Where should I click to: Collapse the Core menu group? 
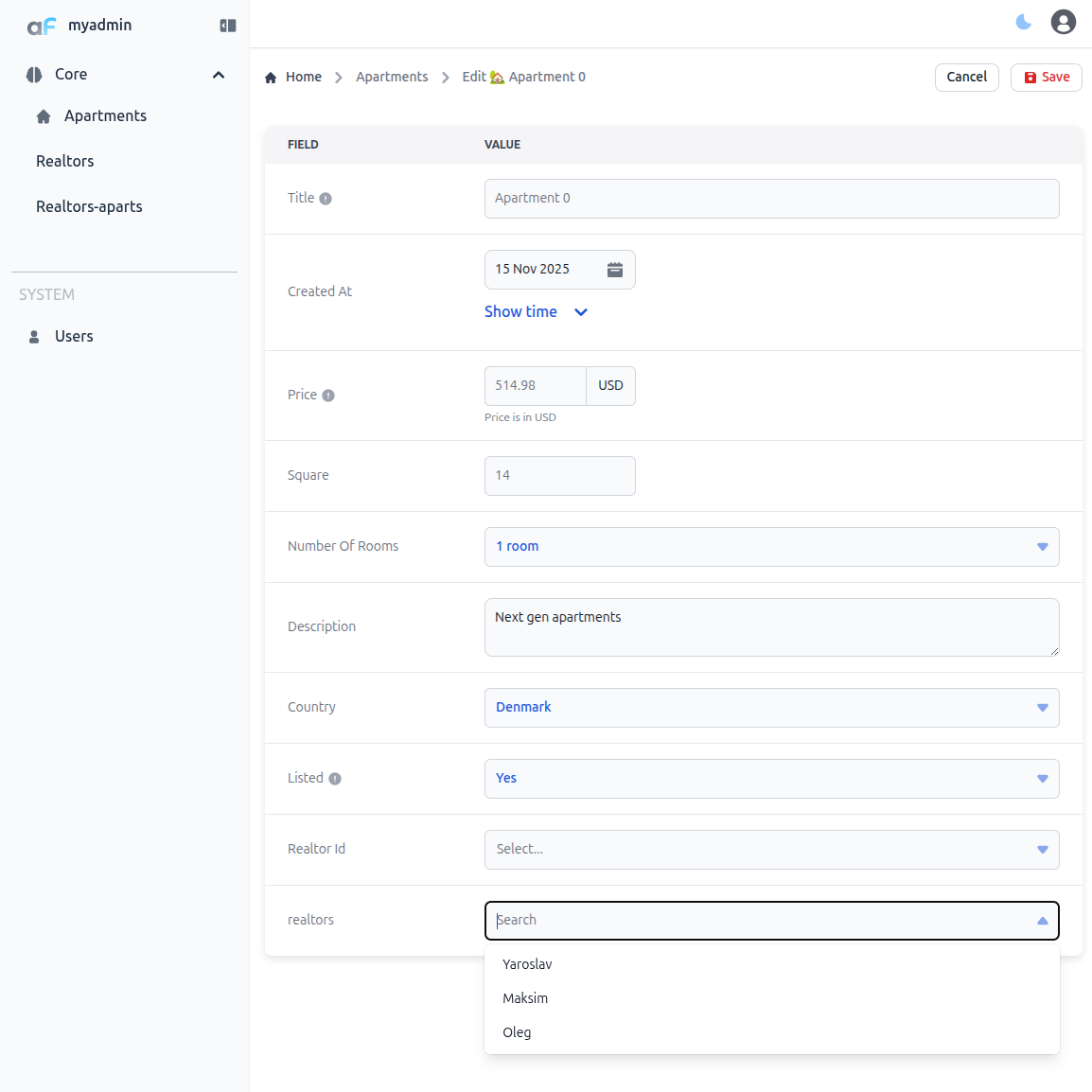219,75
